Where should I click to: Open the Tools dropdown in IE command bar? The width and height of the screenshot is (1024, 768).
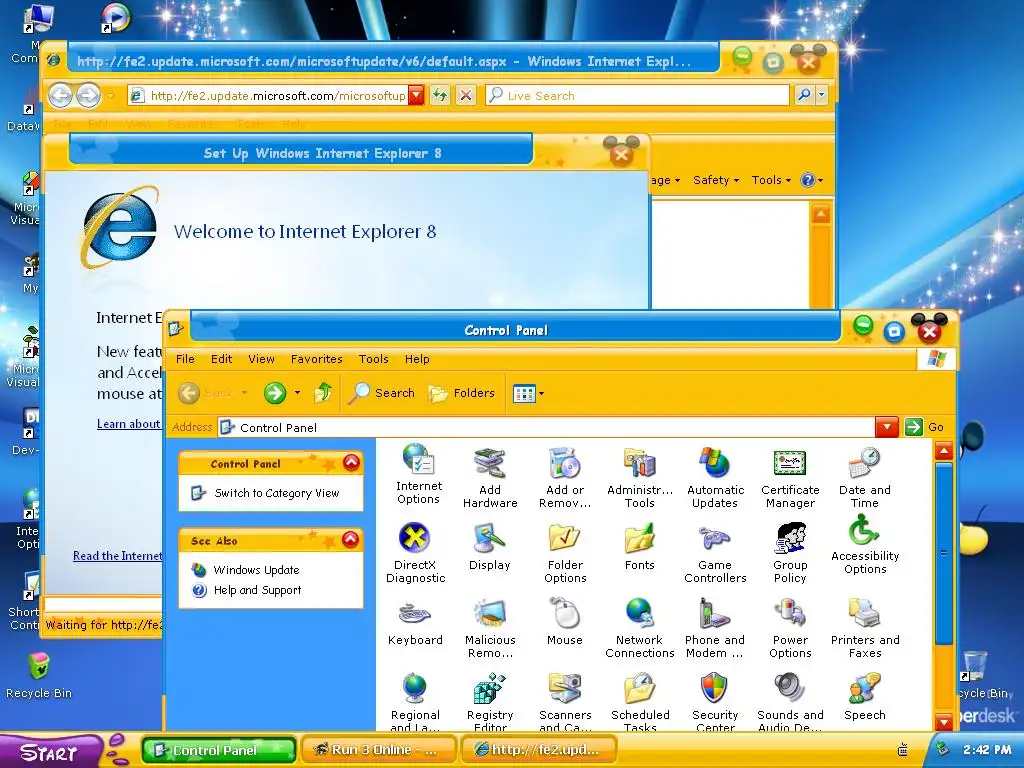click(x=771, y=180)
